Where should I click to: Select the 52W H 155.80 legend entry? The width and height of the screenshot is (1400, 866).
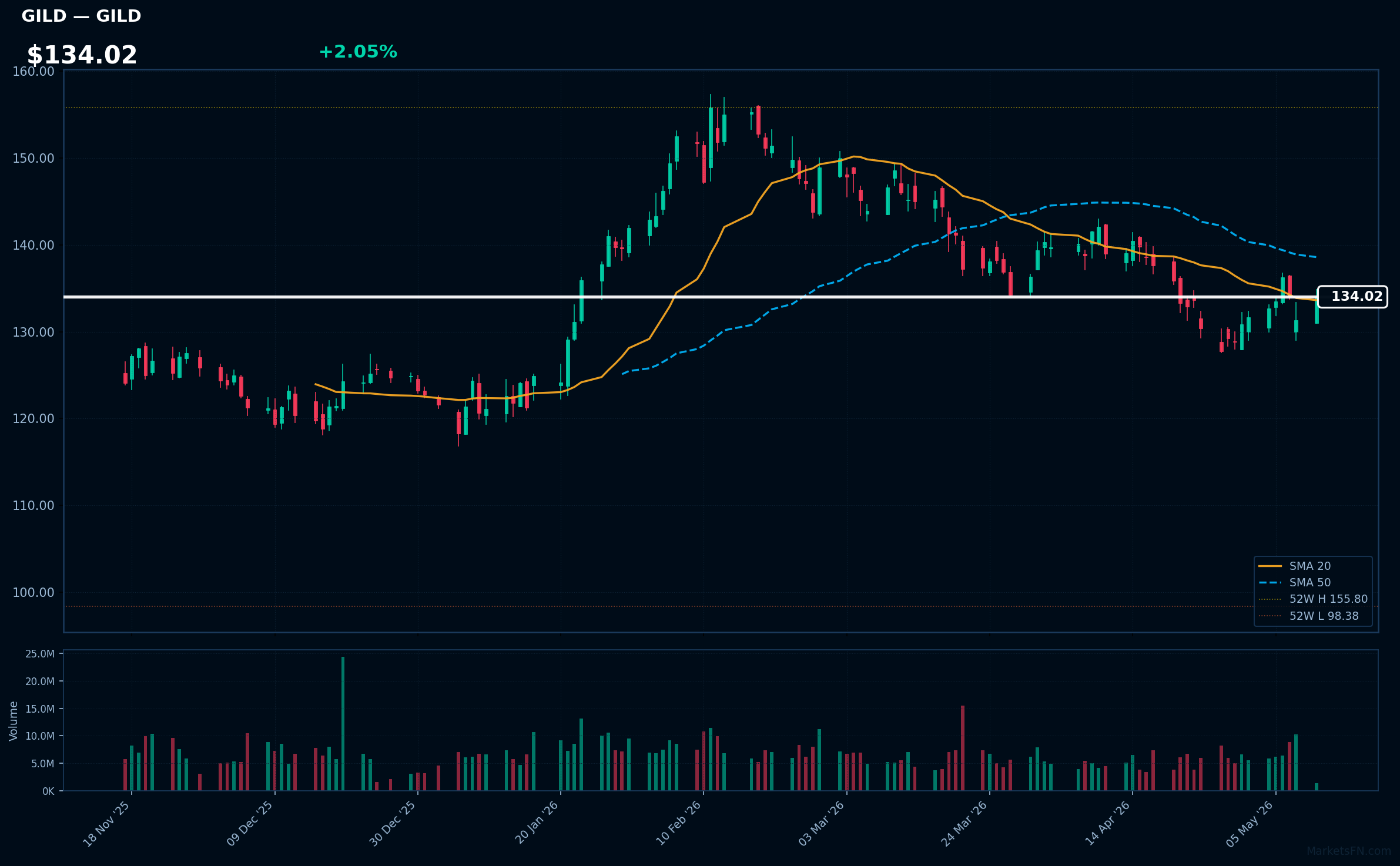click(x=1313, y=599)
